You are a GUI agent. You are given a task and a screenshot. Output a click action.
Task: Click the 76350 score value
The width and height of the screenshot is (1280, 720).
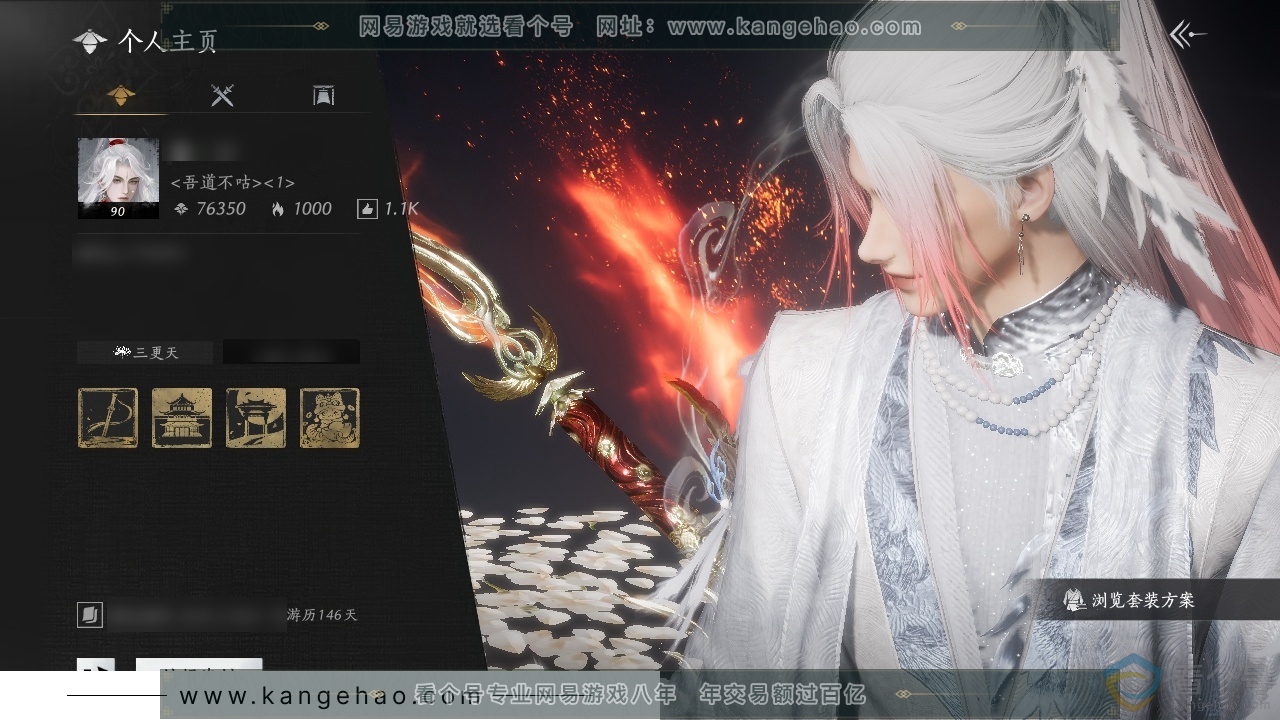(221, 209)
